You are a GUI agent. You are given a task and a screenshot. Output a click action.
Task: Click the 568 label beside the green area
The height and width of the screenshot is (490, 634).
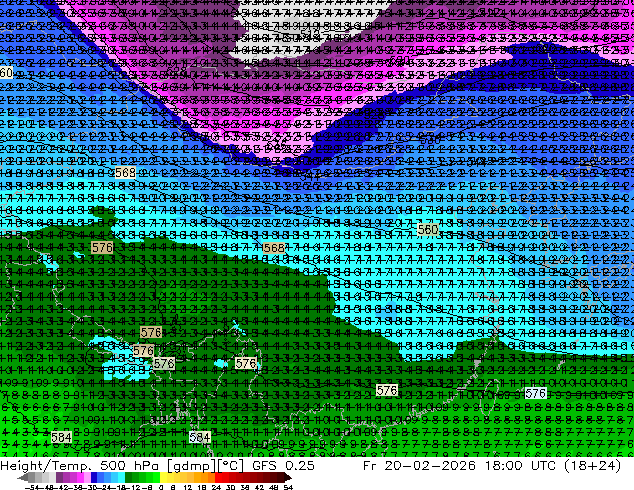coord(274,248)
